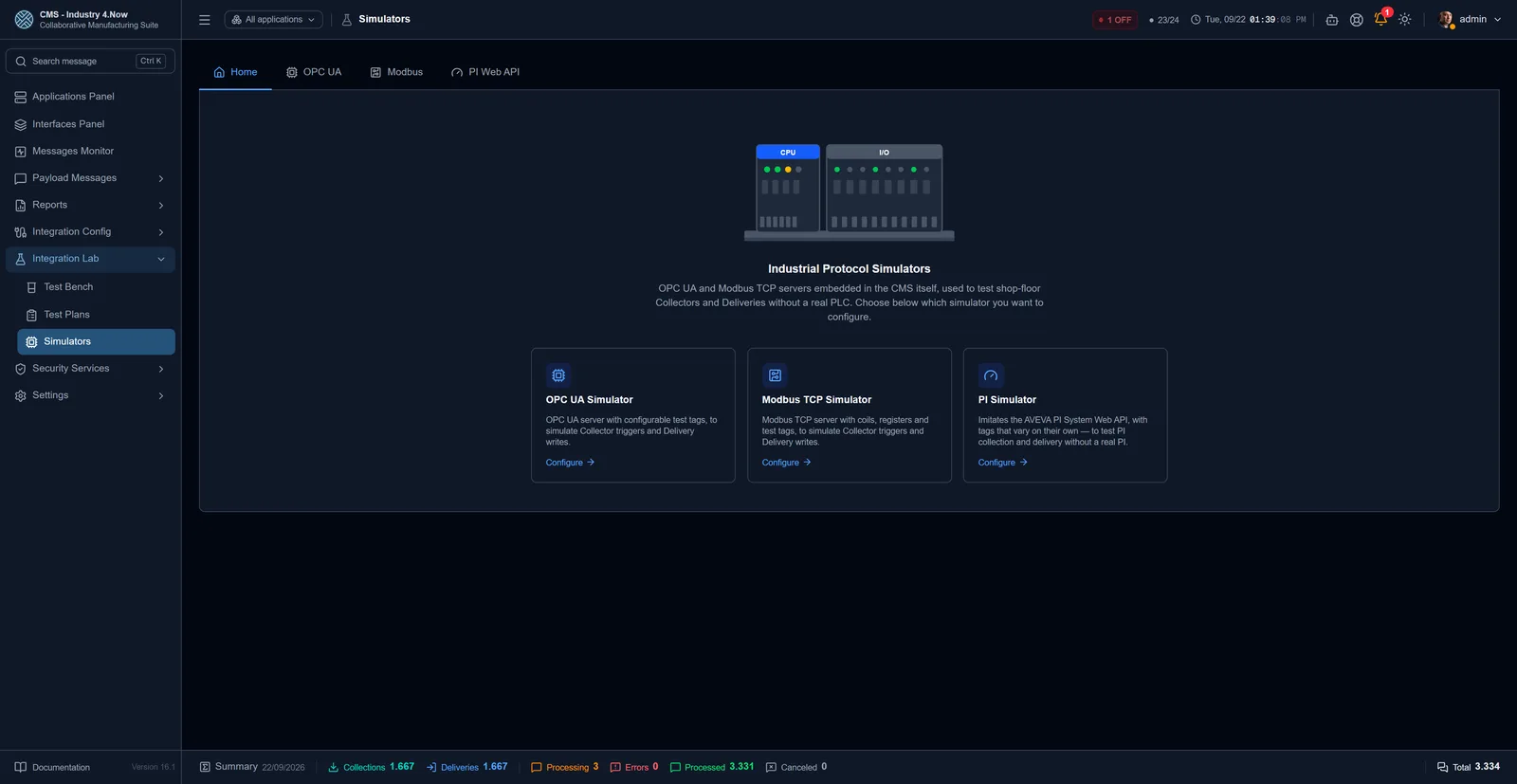Click the Version 16.1 label

[153, 767]
